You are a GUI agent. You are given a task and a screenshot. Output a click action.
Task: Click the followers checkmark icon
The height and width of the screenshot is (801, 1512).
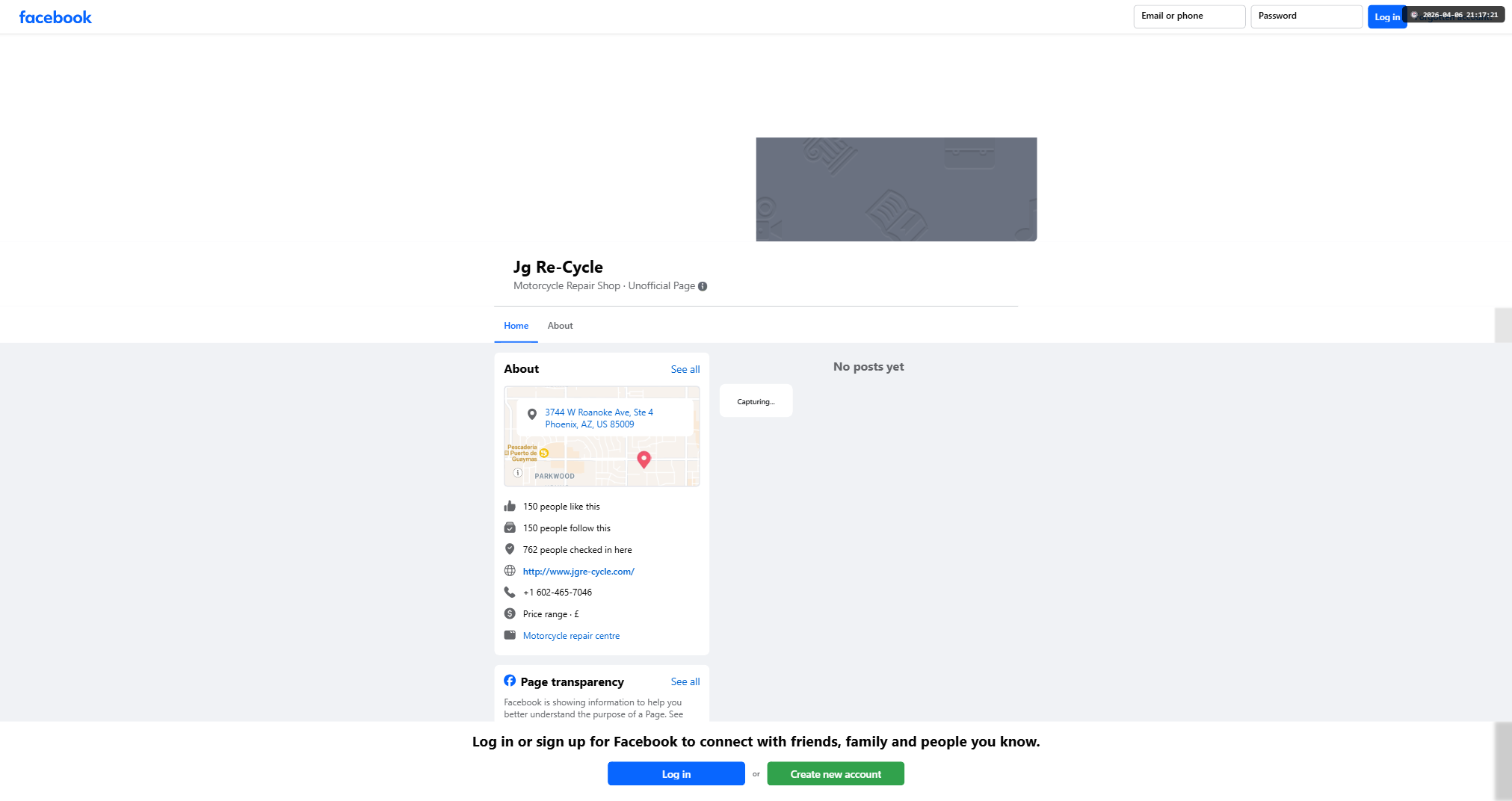[x=510, y=528]
